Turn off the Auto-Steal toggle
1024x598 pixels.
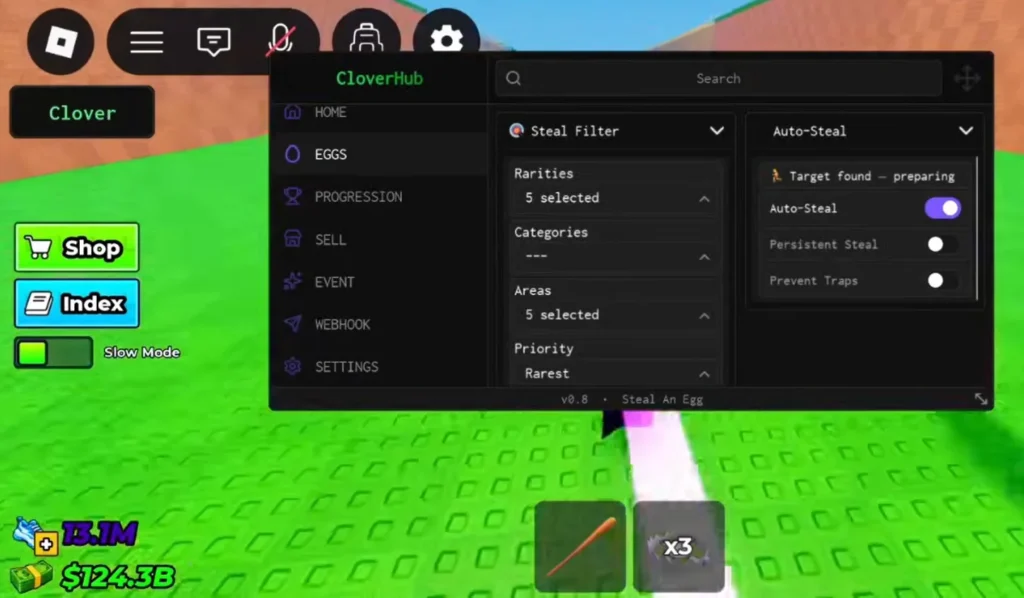[x=942, y=208]
